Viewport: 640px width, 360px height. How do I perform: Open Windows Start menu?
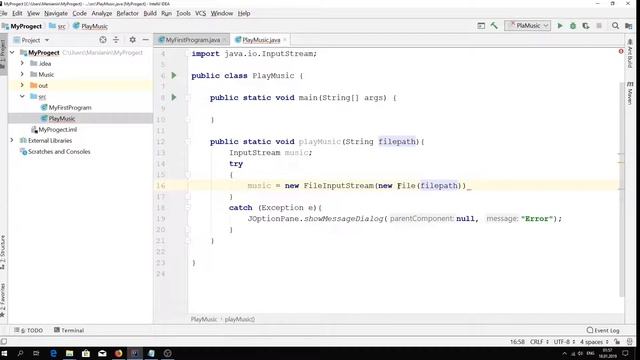(x=4, y=353)
